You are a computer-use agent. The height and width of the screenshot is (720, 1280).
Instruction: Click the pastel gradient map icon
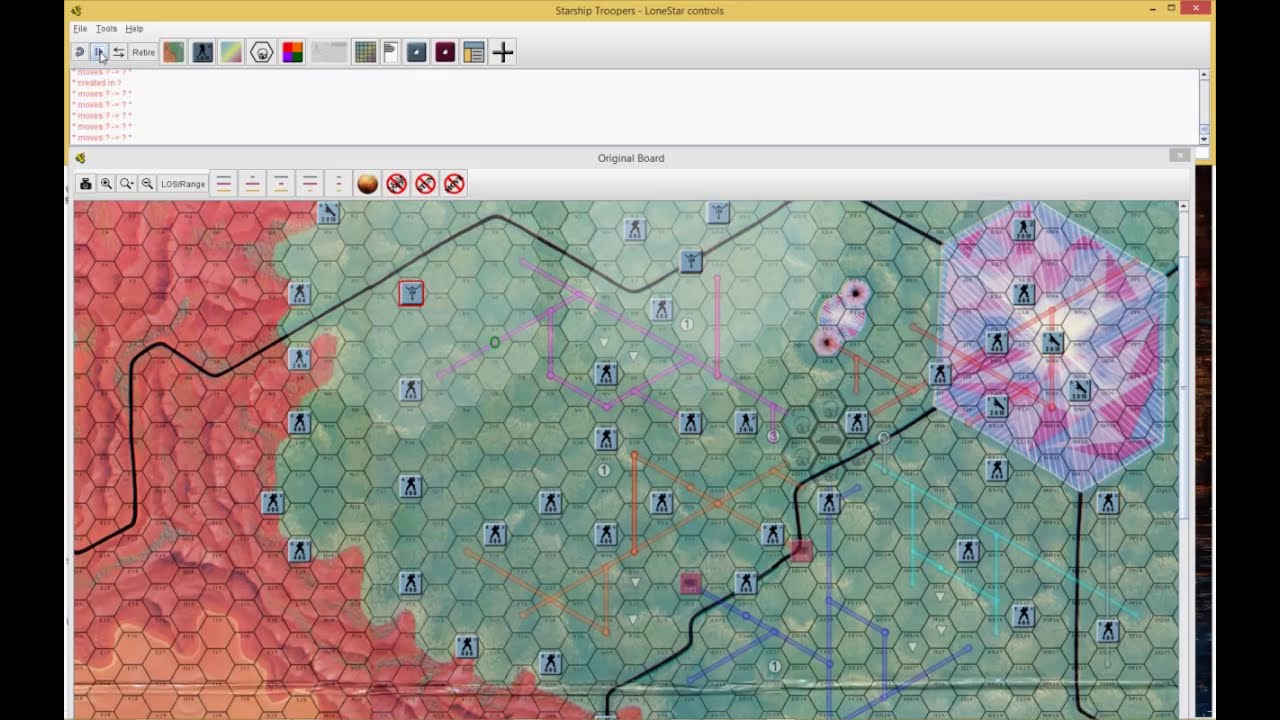[x=232, y=52]
